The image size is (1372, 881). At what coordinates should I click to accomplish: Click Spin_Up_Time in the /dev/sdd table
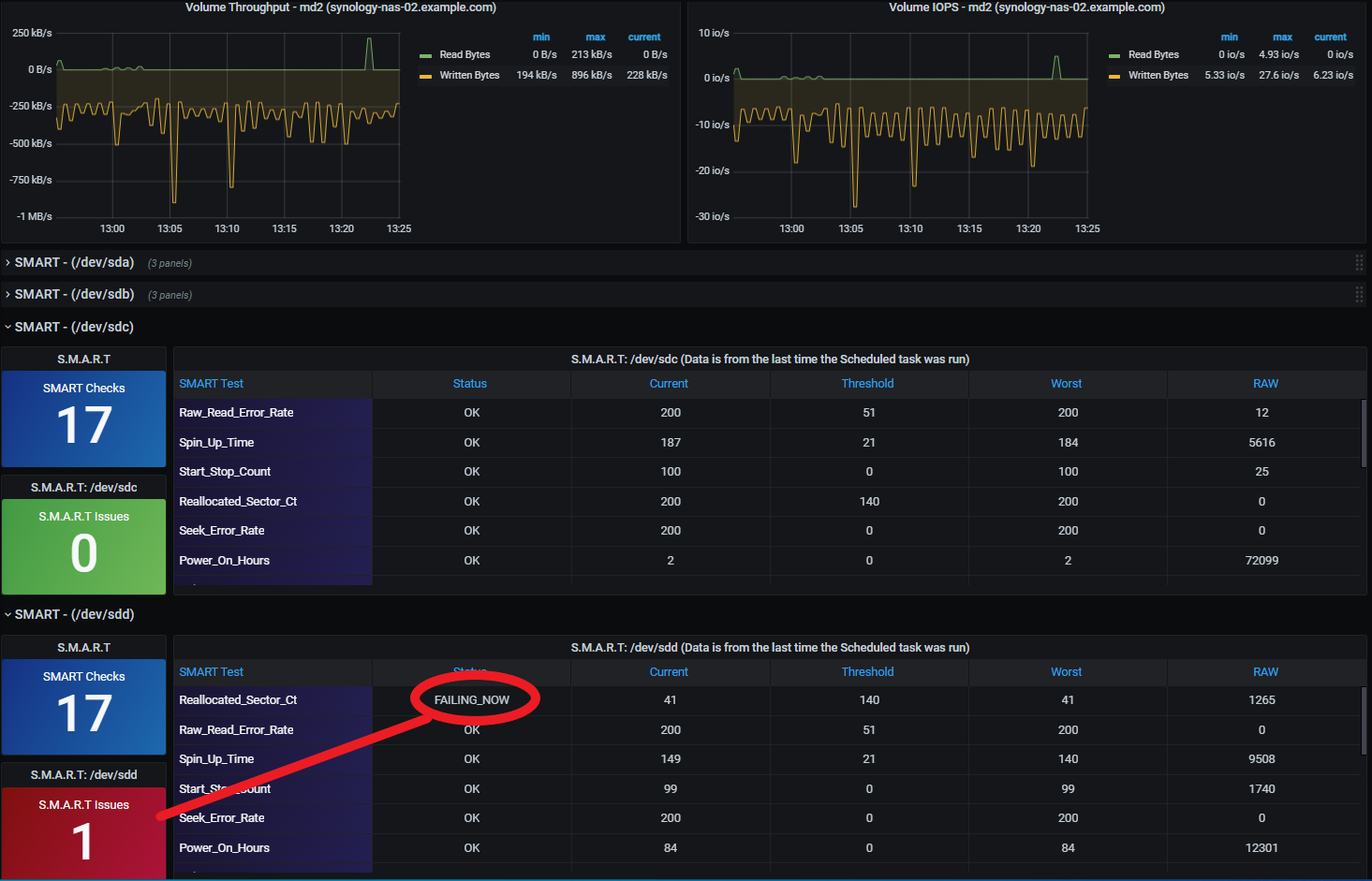click(x=216, y=759)
